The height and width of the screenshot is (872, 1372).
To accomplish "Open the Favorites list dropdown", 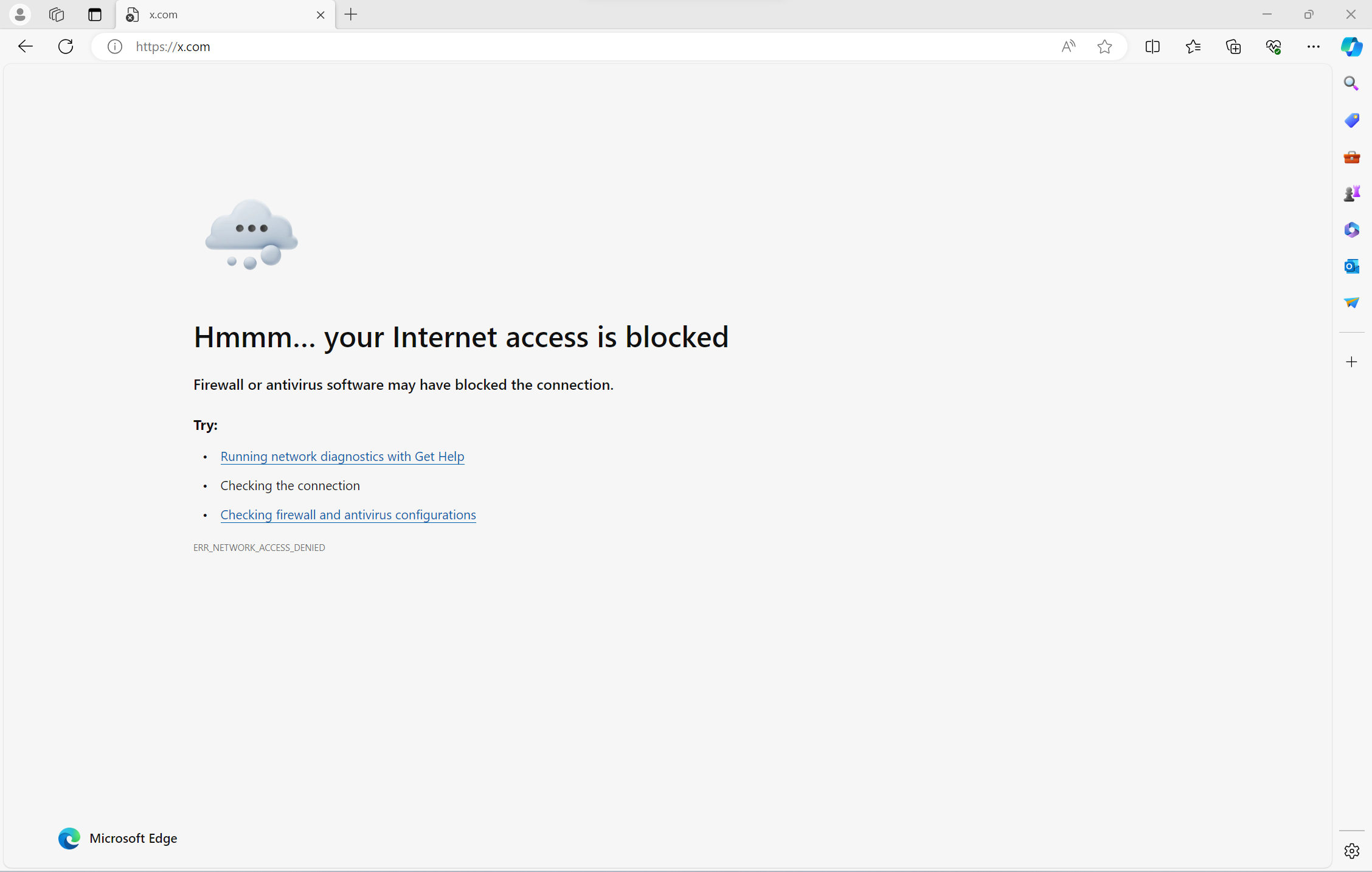I will (1193, 47).
